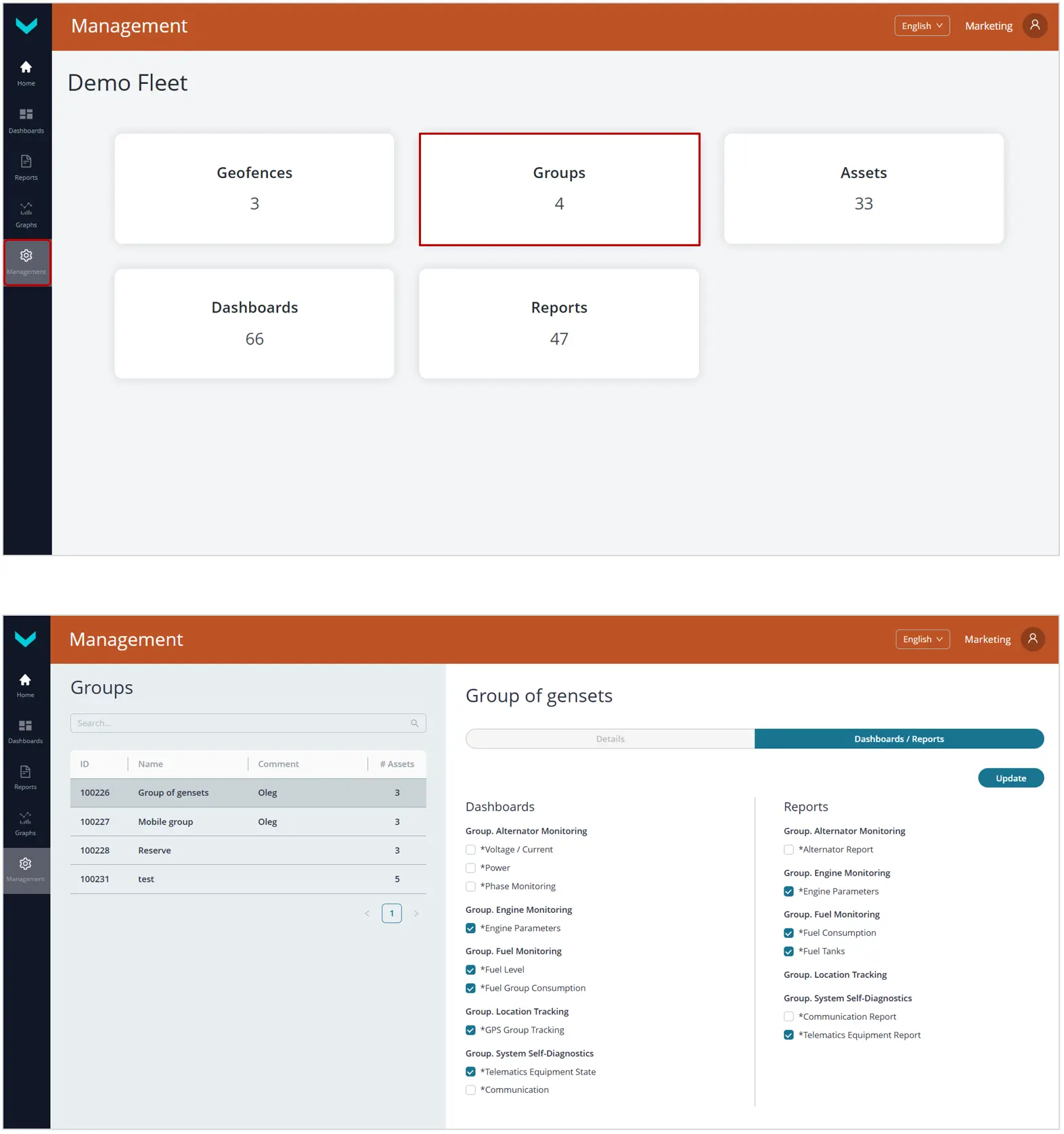Switch to the Details tab

click(x=610, y=739)
